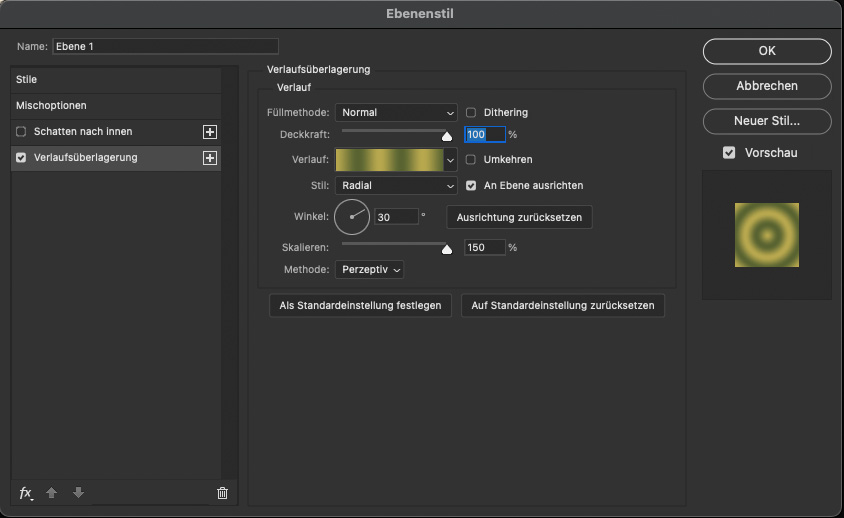Enable the Dithering checkbox
844x518 pixels.
471,113
